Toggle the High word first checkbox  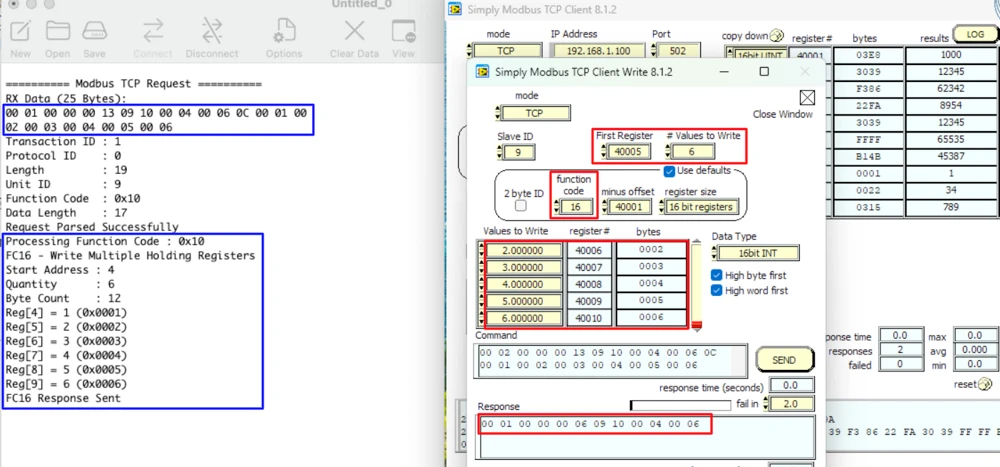(717, 290)
